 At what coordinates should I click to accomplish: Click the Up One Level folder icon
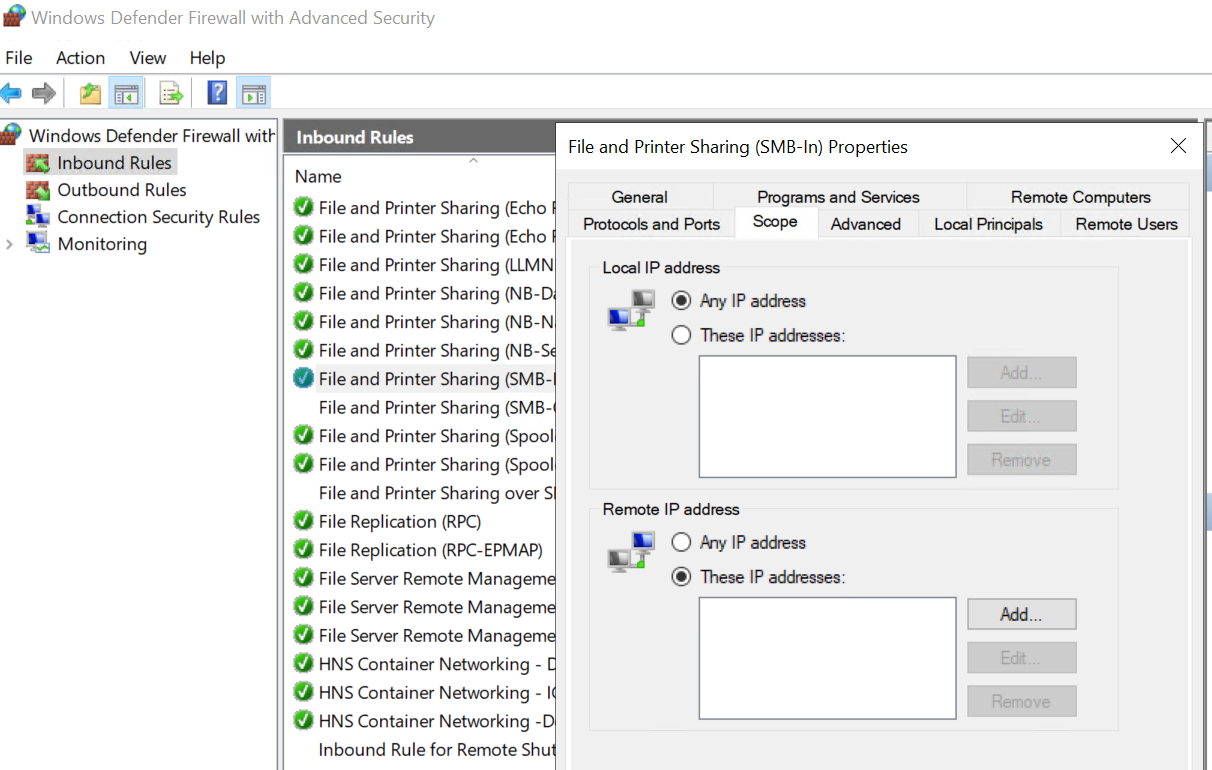tap(90, 94)
